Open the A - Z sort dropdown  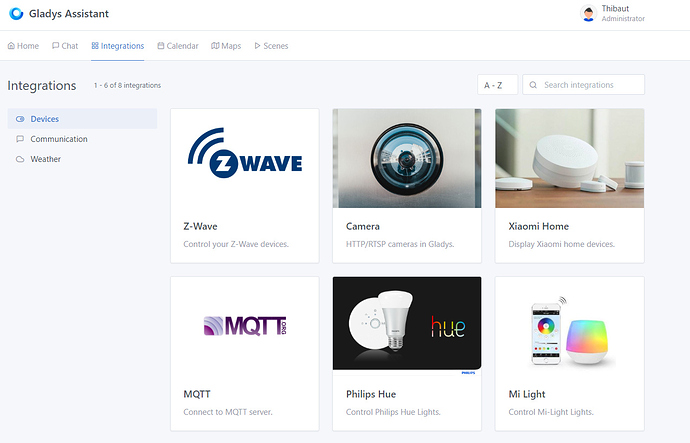click(x=497, y=85)
